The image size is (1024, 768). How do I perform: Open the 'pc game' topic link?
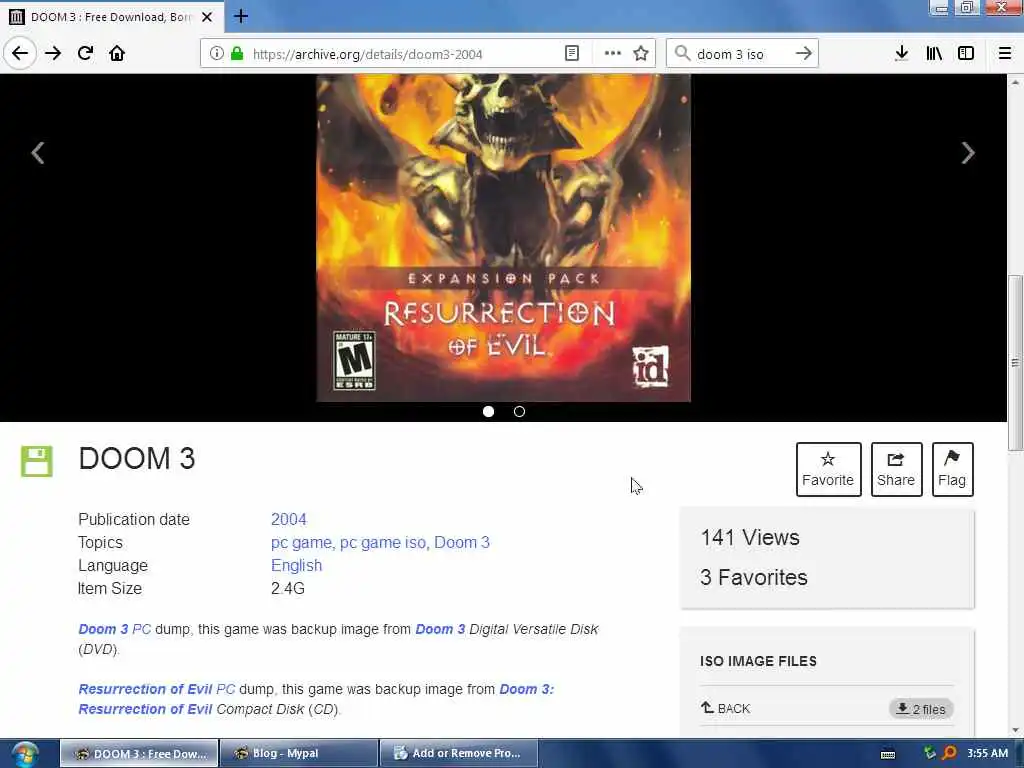(301, 543)
